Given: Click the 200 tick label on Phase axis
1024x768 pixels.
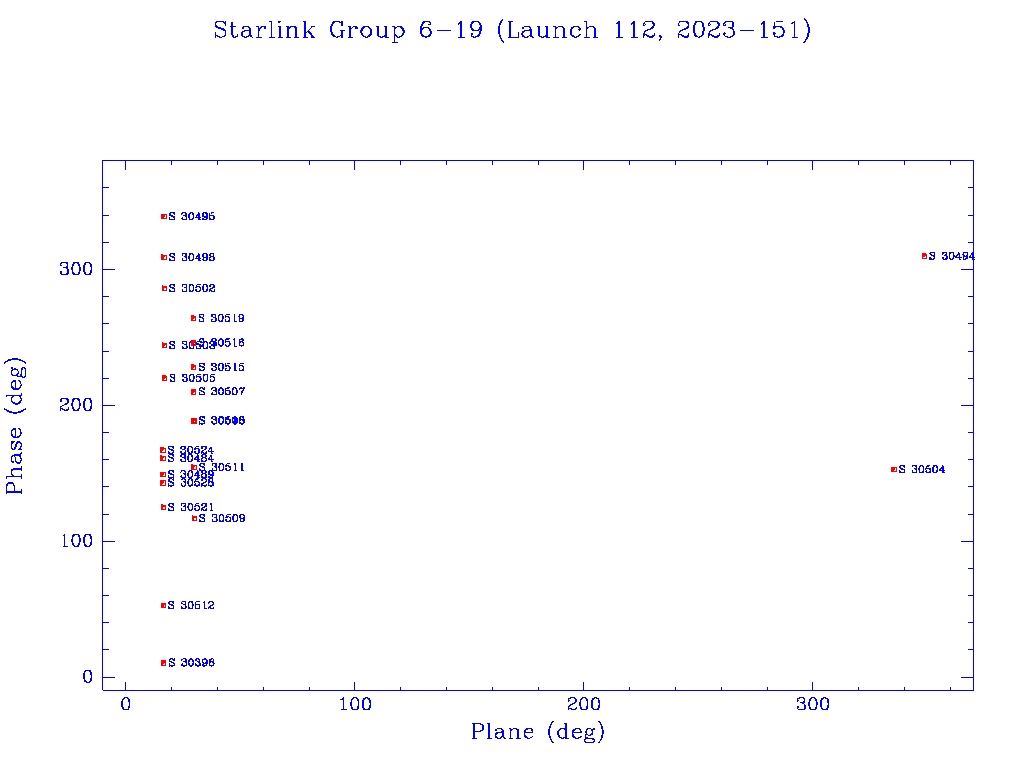Looking at the screenshot, I should (77, 405).
